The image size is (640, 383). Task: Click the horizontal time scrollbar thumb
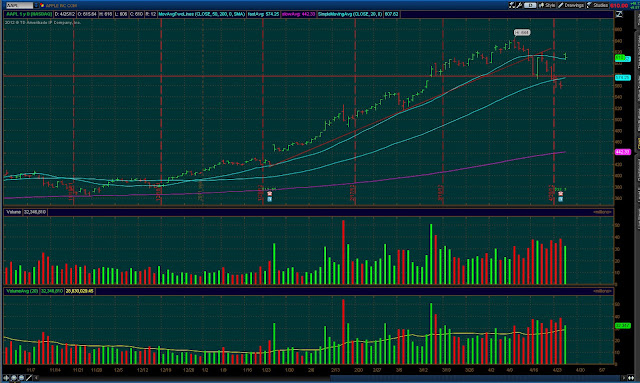476,379
